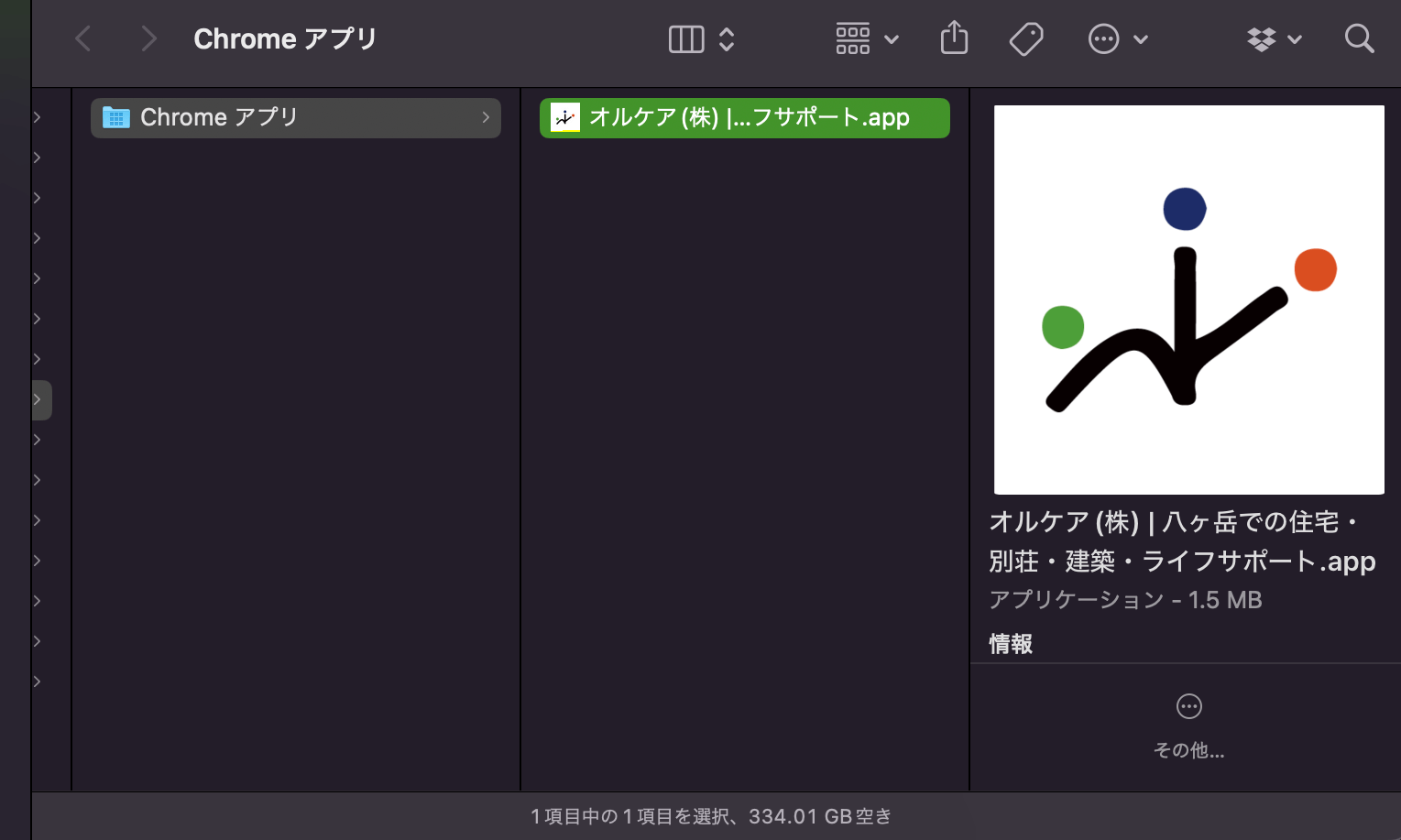Image resolution: width=1401 pixels, height=840 pixels.
Task: Click the アプリケーション - 1.5 MB label
Action: pos(1125,600)
